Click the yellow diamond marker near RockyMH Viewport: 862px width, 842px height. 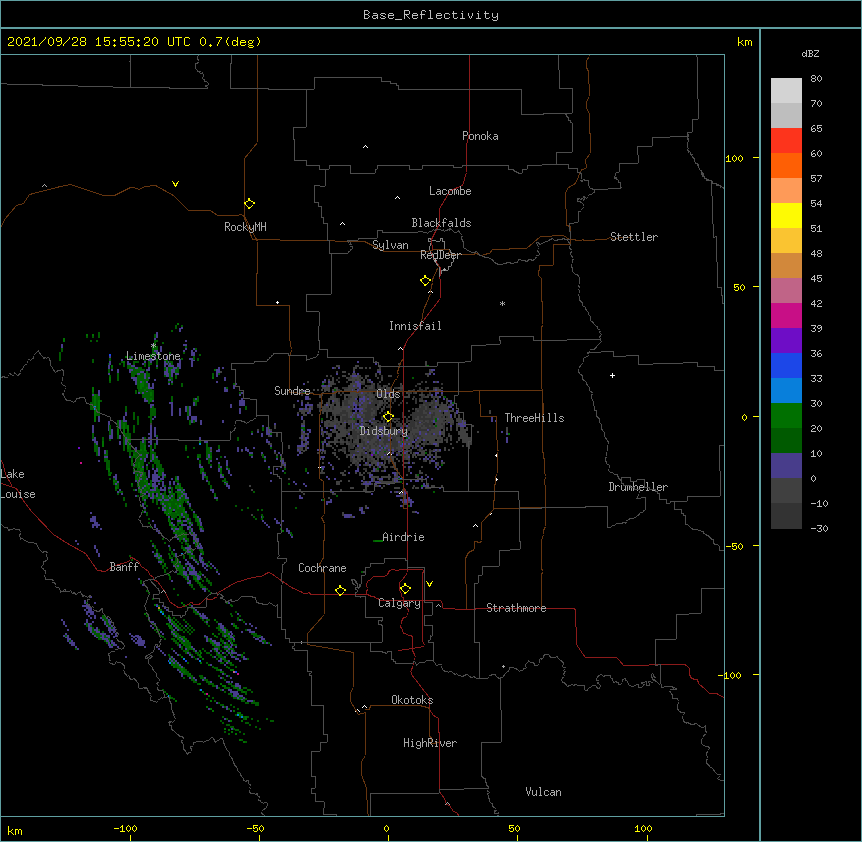249,204
